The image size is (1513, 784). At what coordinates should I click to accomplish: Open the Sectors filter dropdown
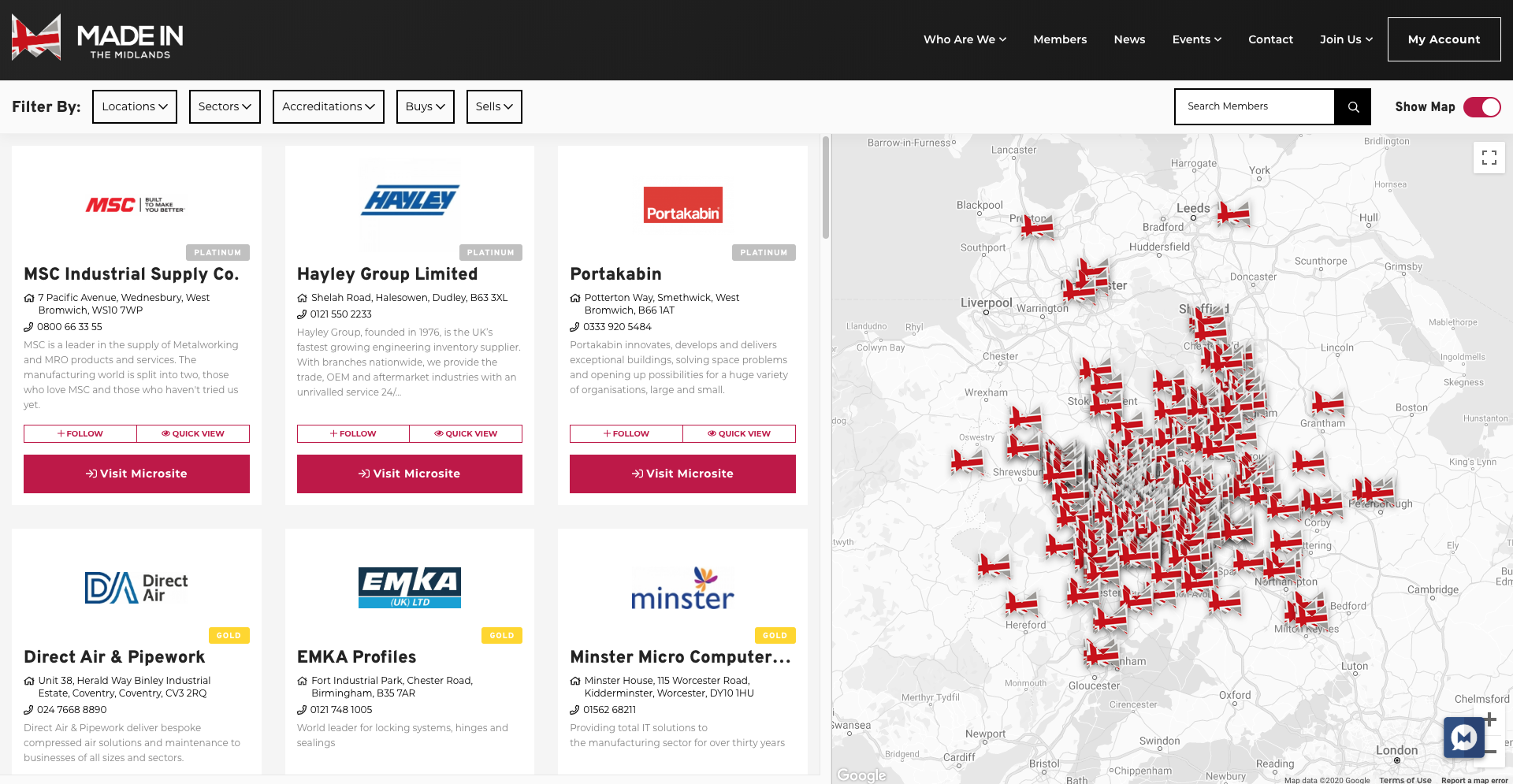225,106
